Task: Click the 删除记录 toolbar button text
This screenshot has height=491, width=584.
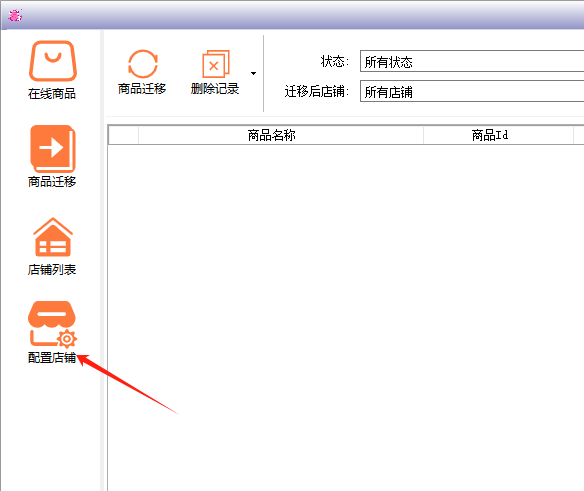Action: point(215,89)
